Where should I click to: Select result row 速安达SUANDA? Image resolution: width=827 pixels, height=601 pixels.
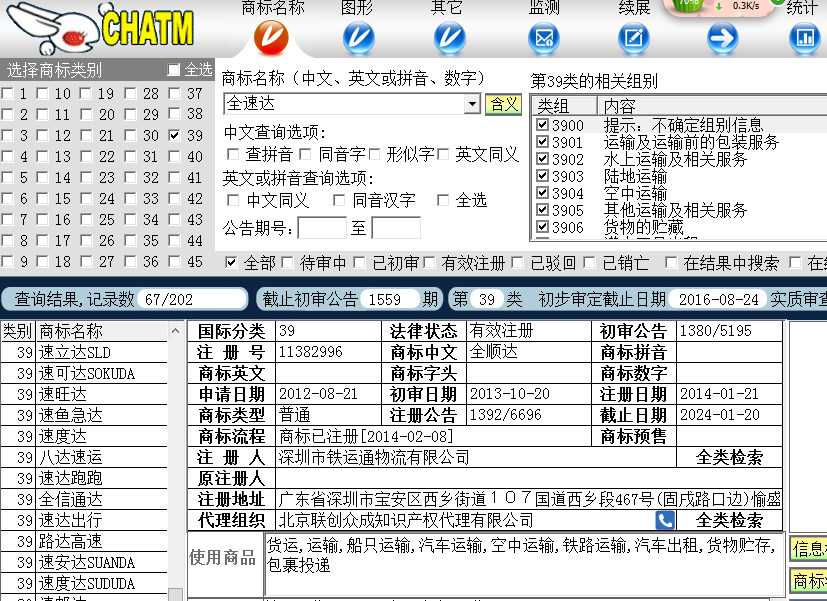84,563
